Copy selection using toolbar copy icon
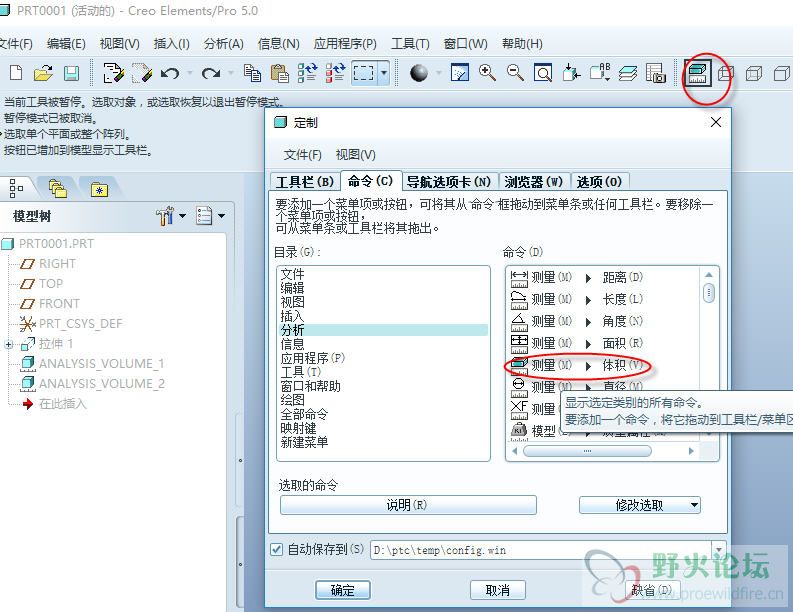This screenshot has width=793, height=612. point(252,73)
